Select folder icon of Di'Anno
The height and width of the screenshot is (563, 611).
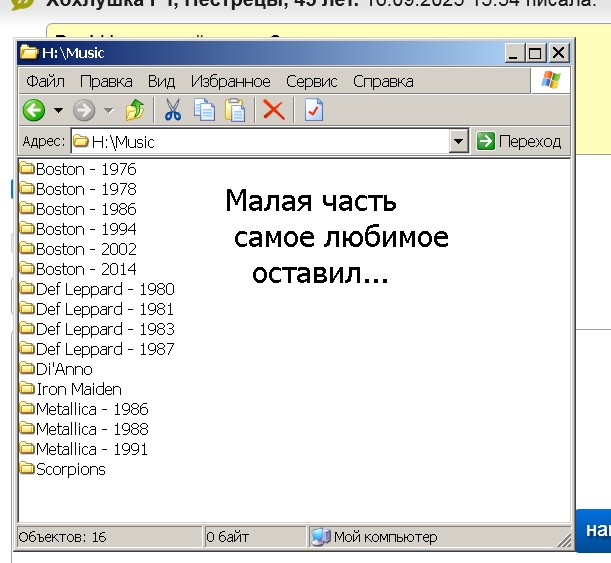click(x=27, y=368)
